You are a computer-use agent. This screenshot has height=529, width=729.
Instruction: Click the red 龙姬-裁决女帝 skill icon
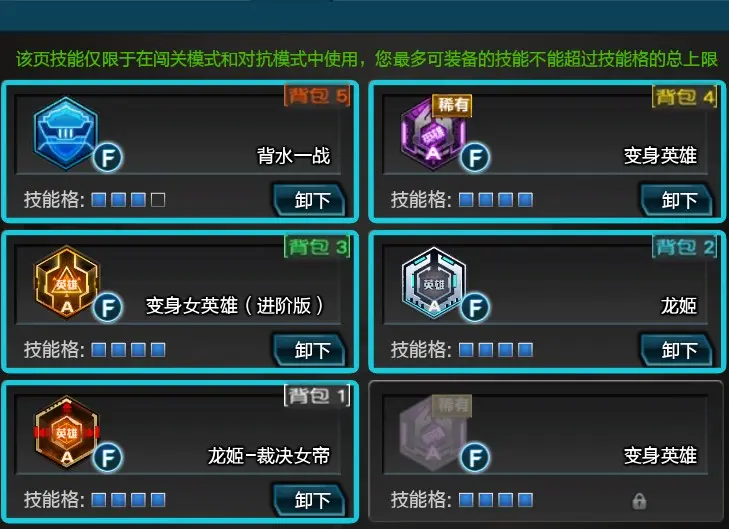click(x=66, y=432)
